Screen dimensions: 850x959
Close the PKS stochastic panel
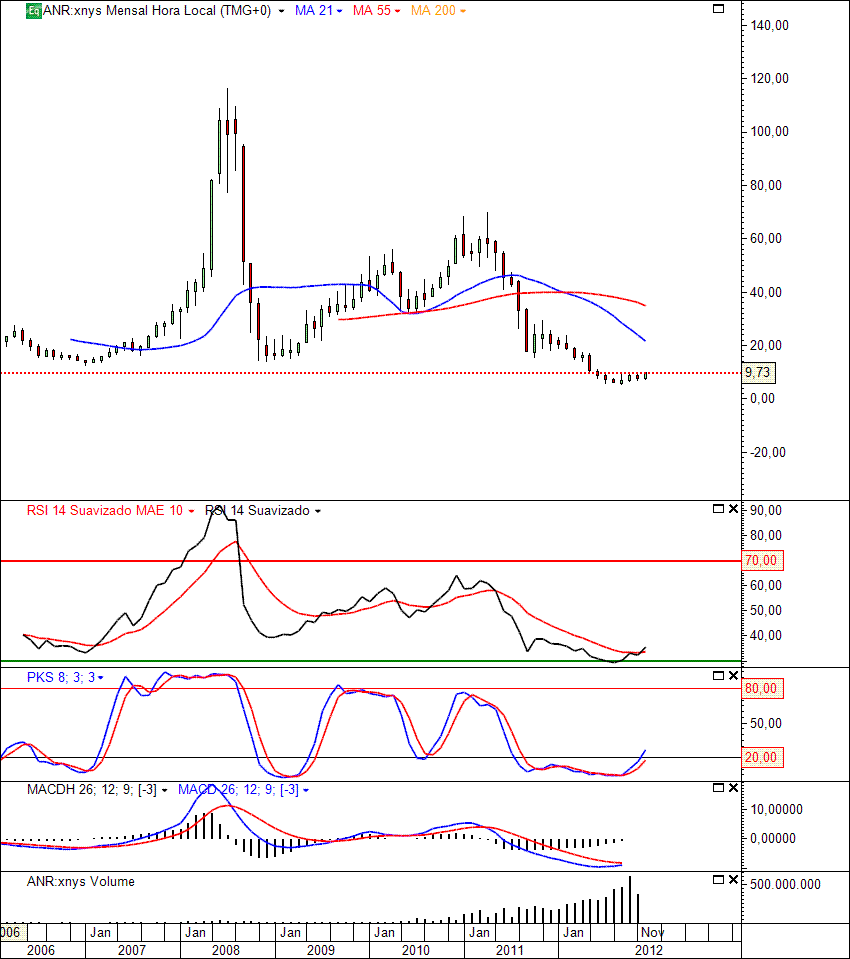(x=733, y=676)
